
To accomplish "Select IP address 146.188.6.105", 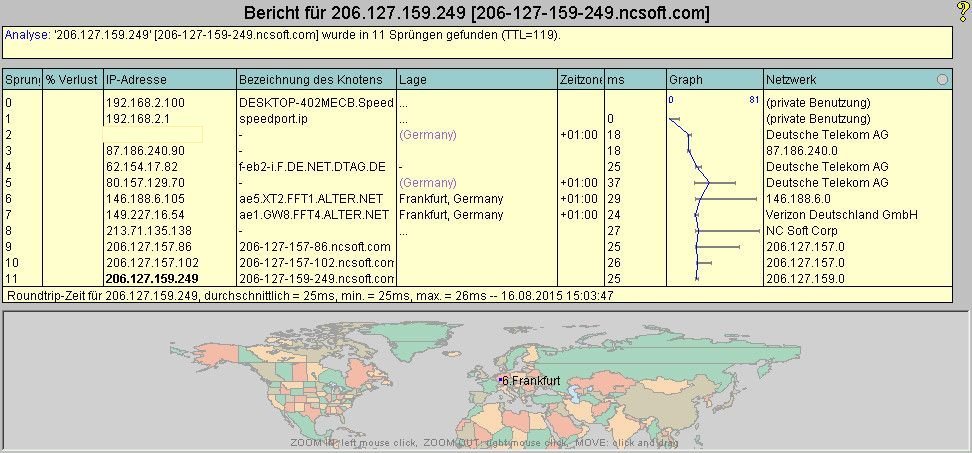I will tap(145, 199).
